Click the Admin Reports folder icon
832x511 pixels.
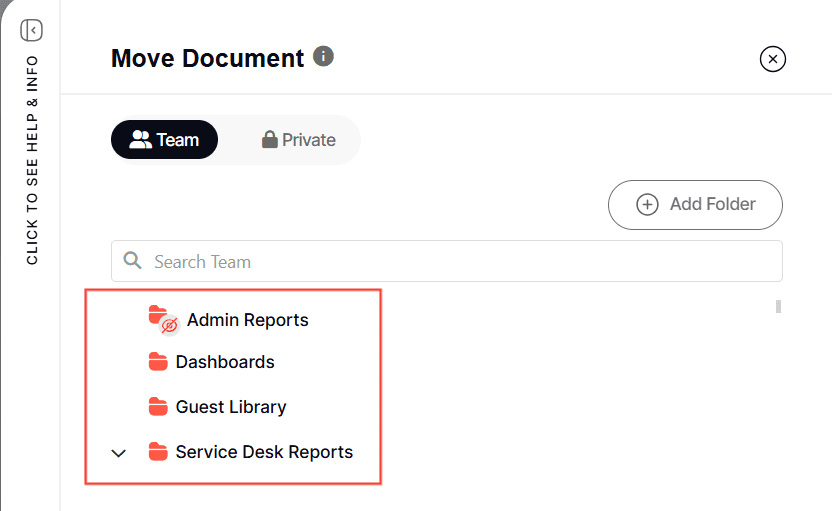(157, 315)
